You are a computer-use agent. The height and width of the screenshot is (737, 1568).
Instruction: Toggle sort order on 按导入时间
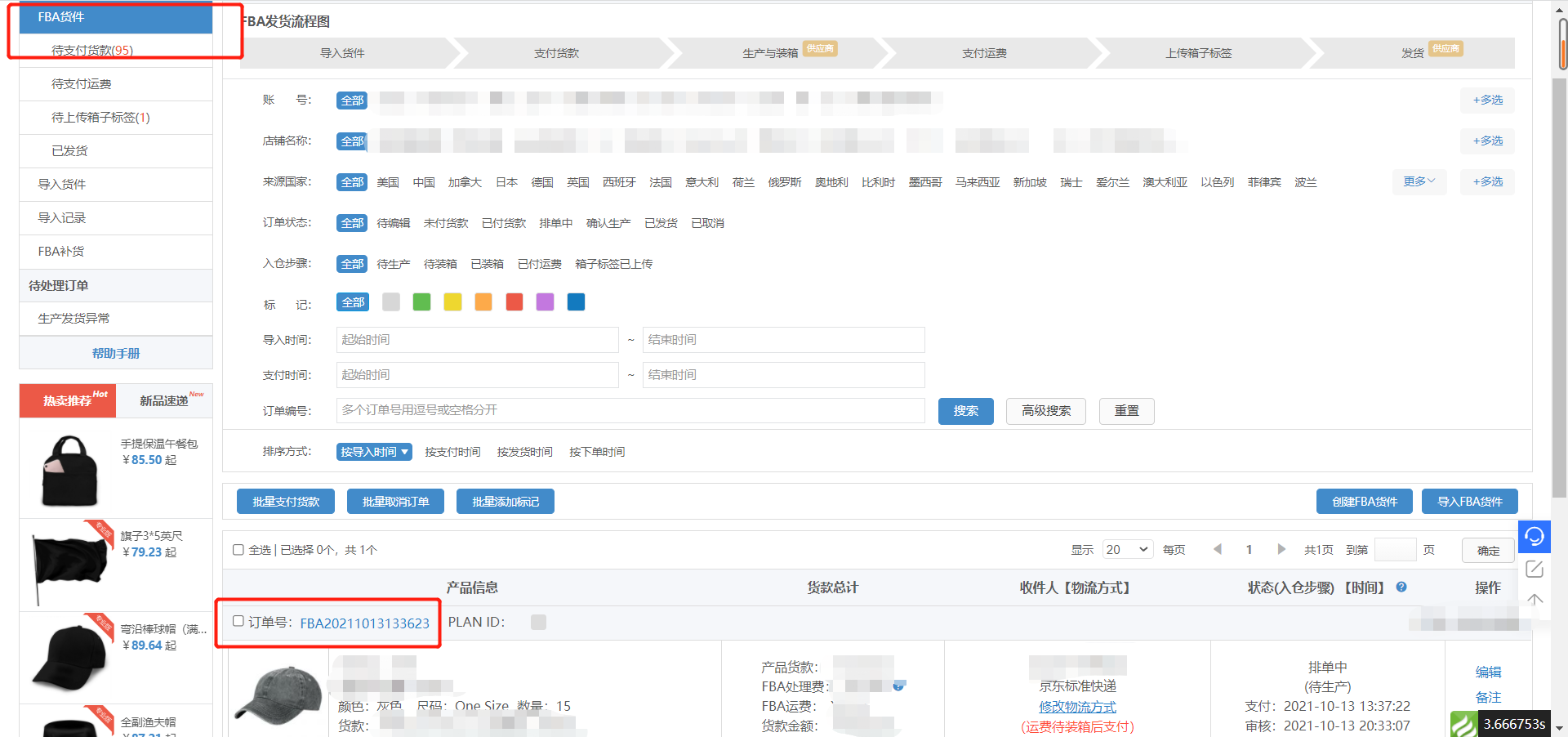374,452
